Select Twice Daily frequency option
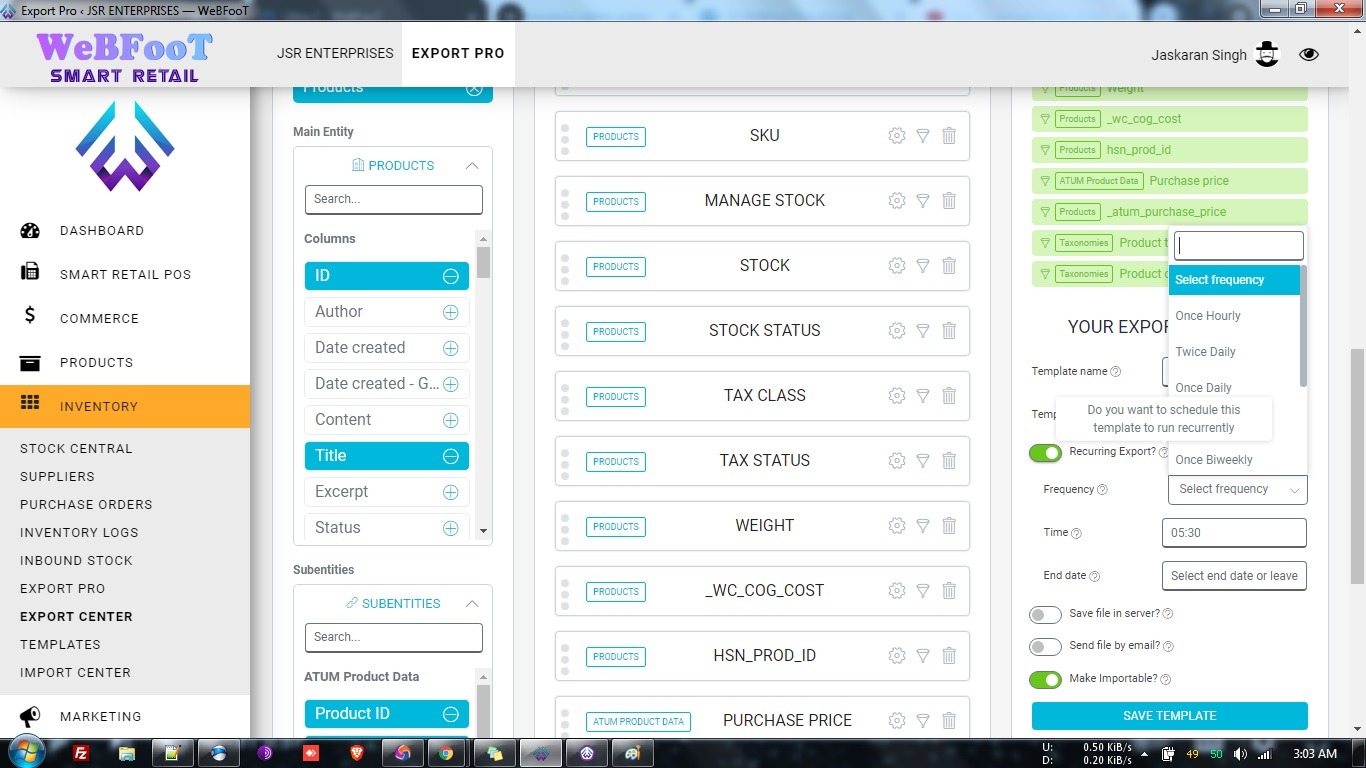The width and height of the screenshot is (1366, 768). (x=1205, y=352)
